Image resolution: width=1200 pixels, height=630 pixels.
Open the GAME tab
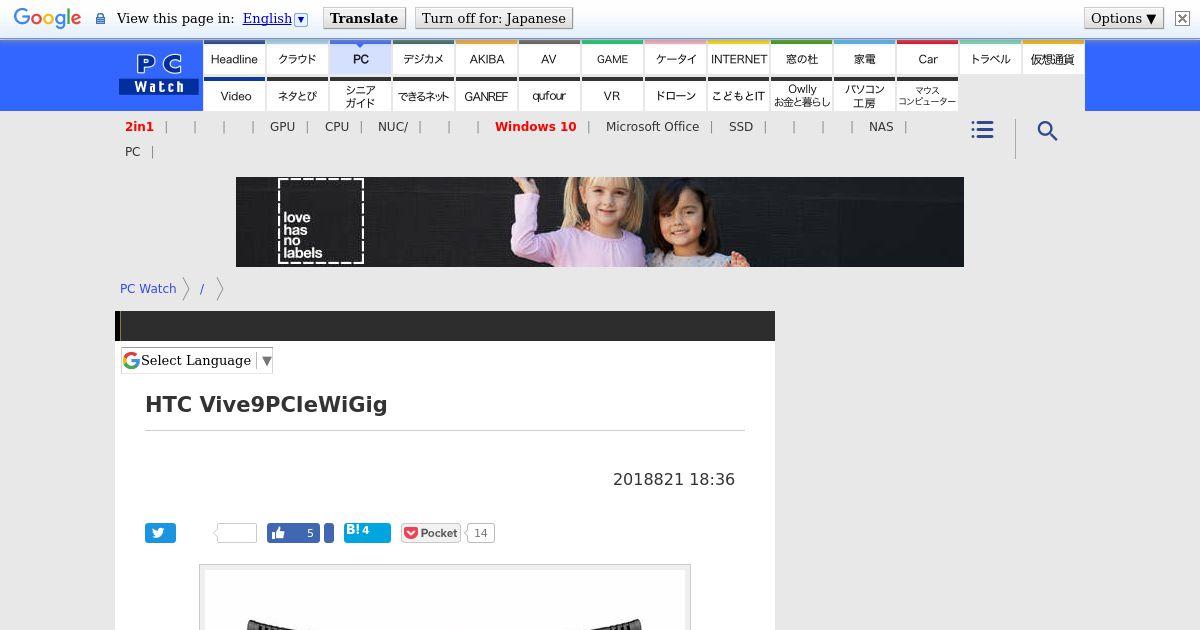click(612, 58)
